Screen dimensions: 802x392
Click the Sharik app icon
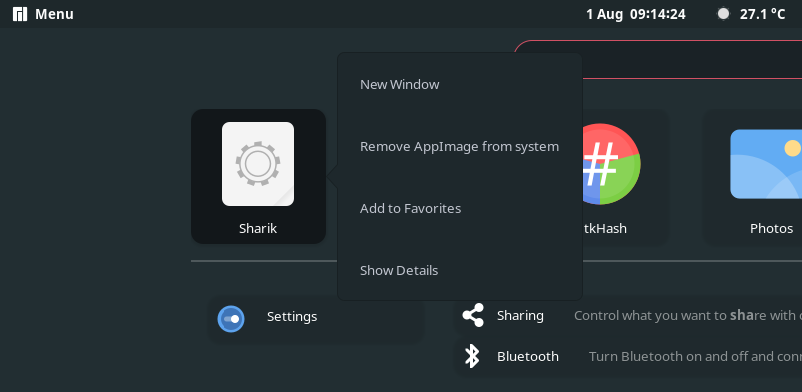(x=258, y=164)
